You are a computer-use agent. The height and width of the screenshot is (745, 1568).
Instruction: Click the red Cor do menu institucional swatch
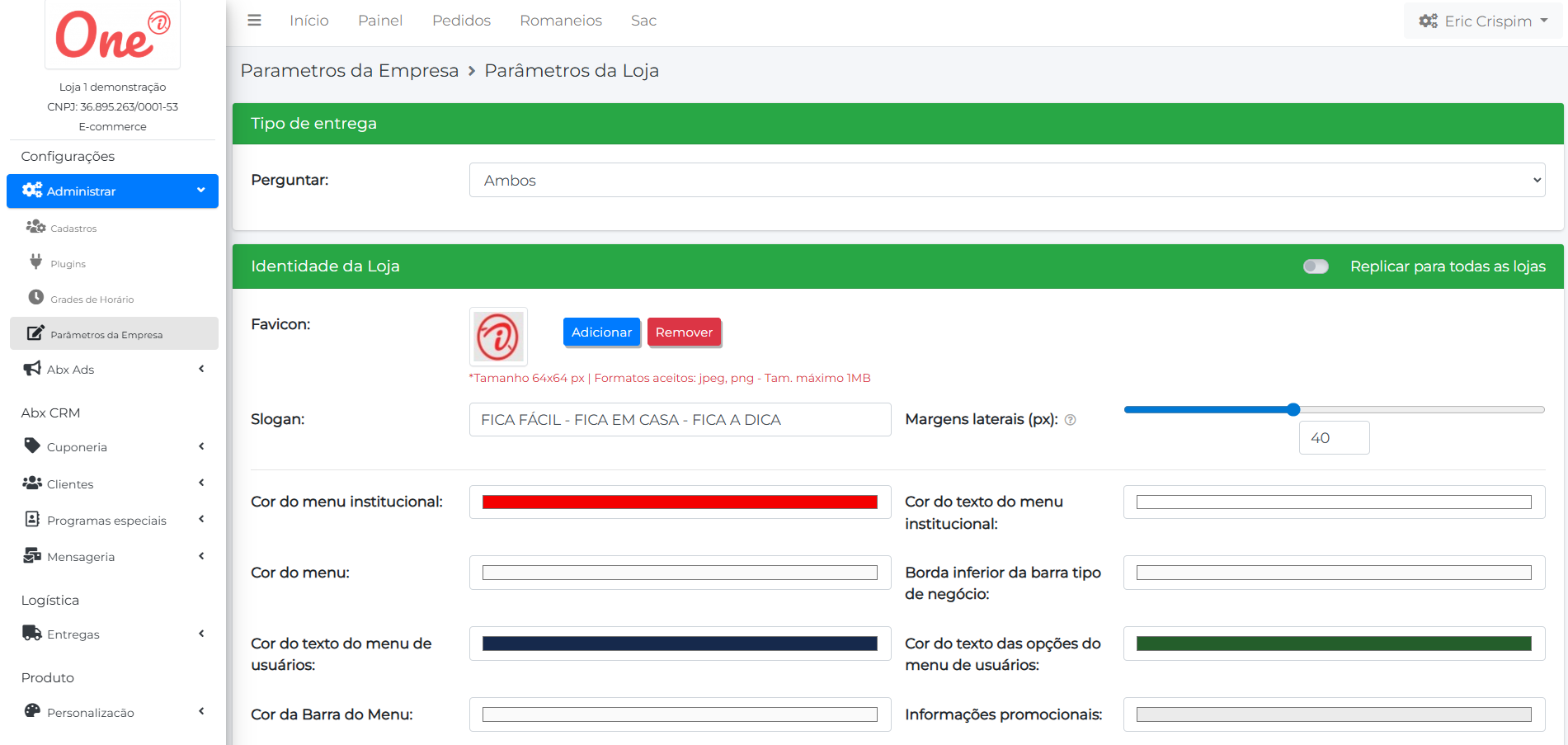click(x=680, y=502)
